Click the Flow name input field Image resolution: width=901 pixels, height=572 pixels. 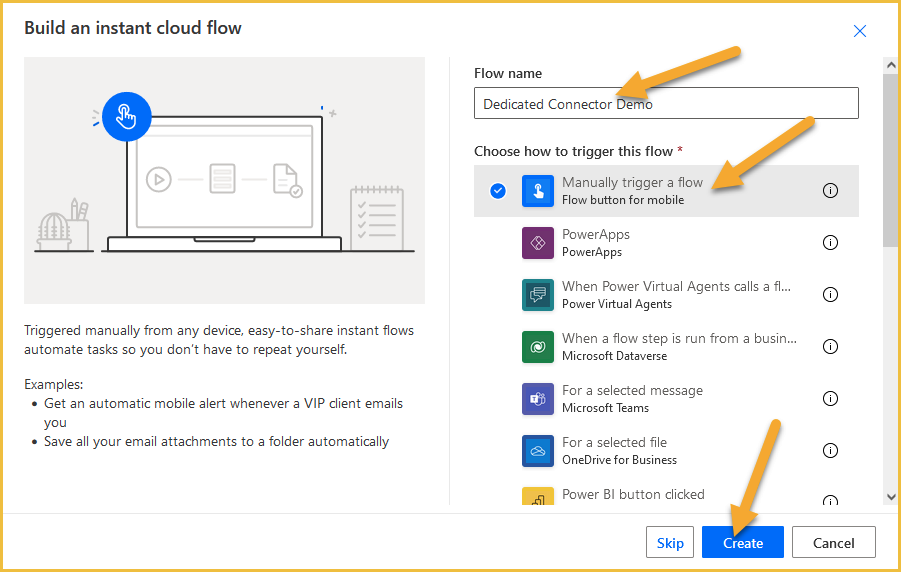666,103
